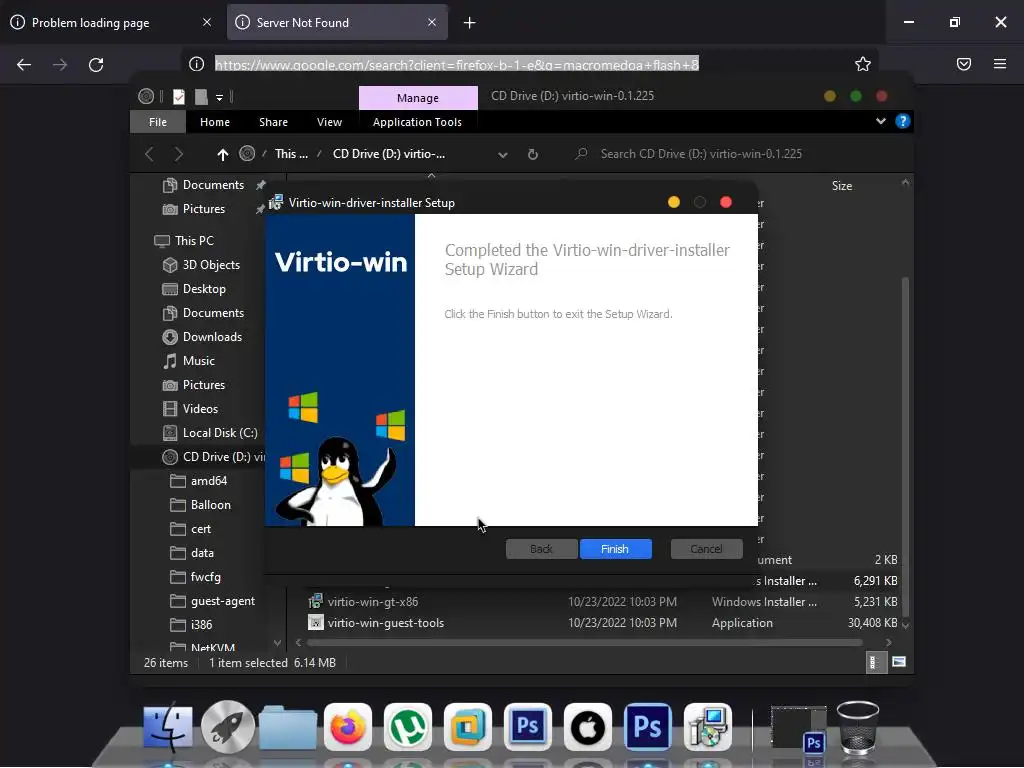Screen dimensions: 1024x768
Task: Switch to large icons view in status bar
Action: [x=899, y=662]
